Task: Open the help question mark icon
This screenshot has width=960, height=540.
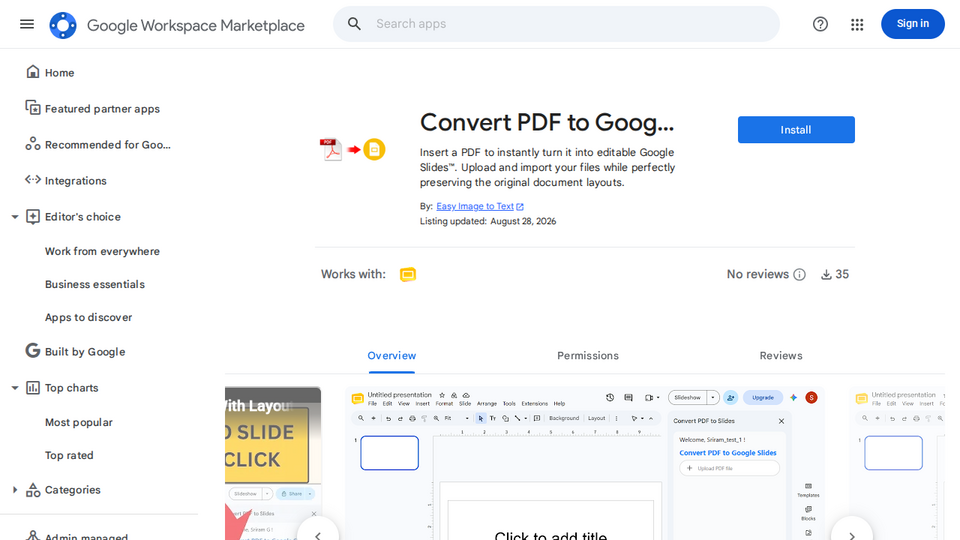Action: click(x=820, y=24)
